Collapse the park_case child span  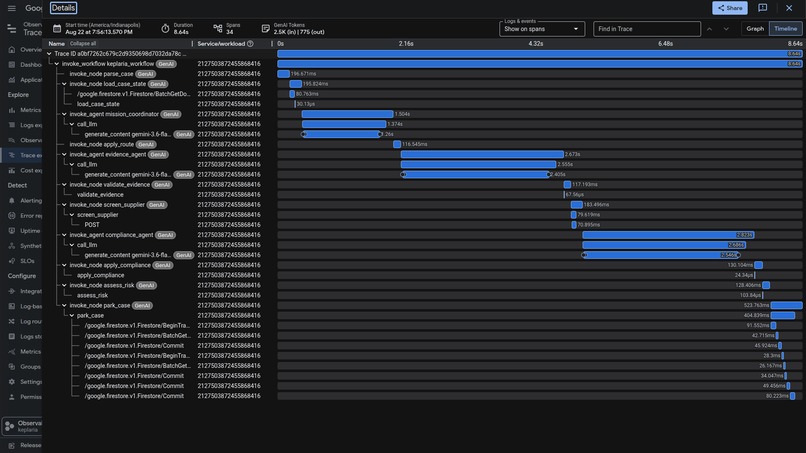72,315
